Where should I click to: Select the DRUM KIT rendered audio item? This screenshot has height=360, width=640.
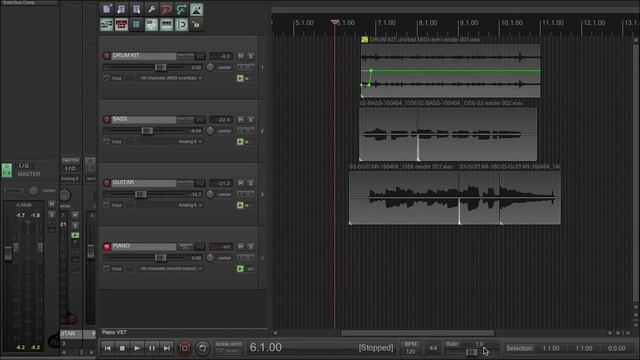point(451,70)
